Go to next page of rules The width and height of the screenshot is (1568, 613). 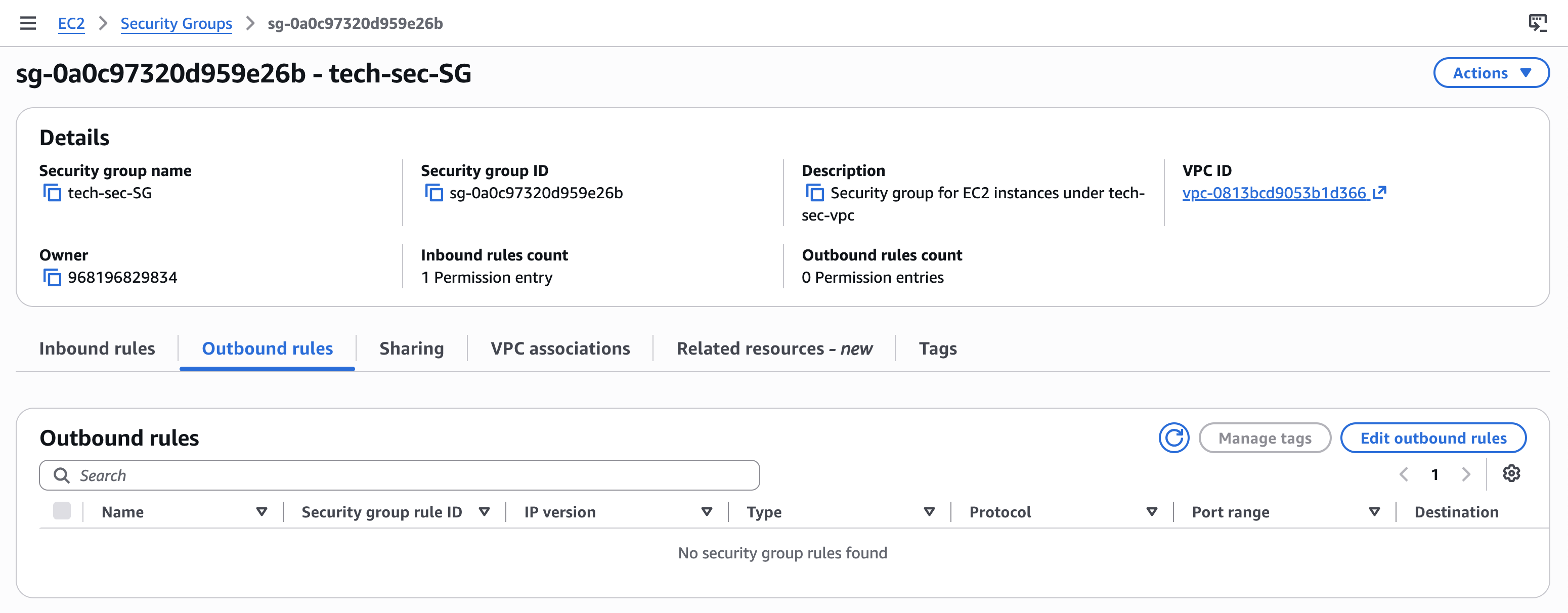1466,474
